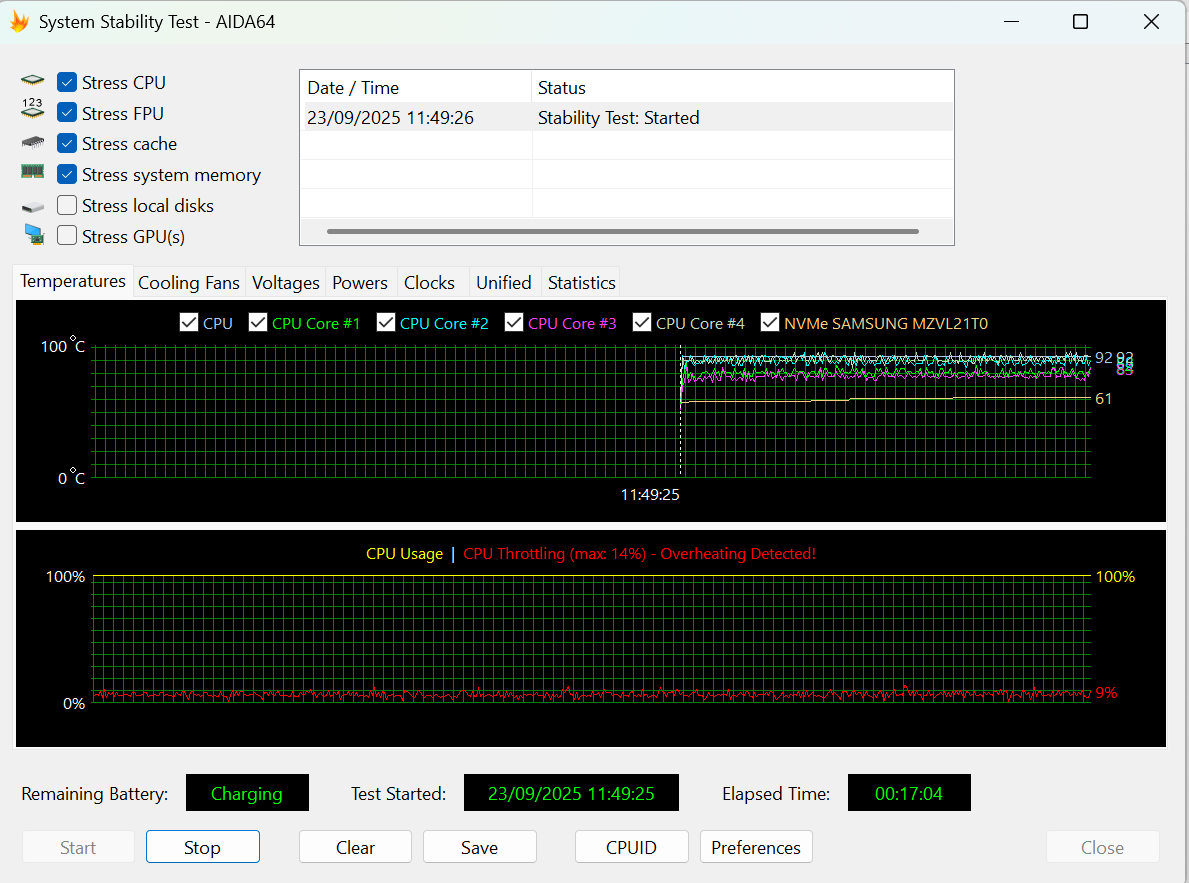
Task: Click the 11:49:25 time marker on temperature graph
Action: tap(650, 495)
